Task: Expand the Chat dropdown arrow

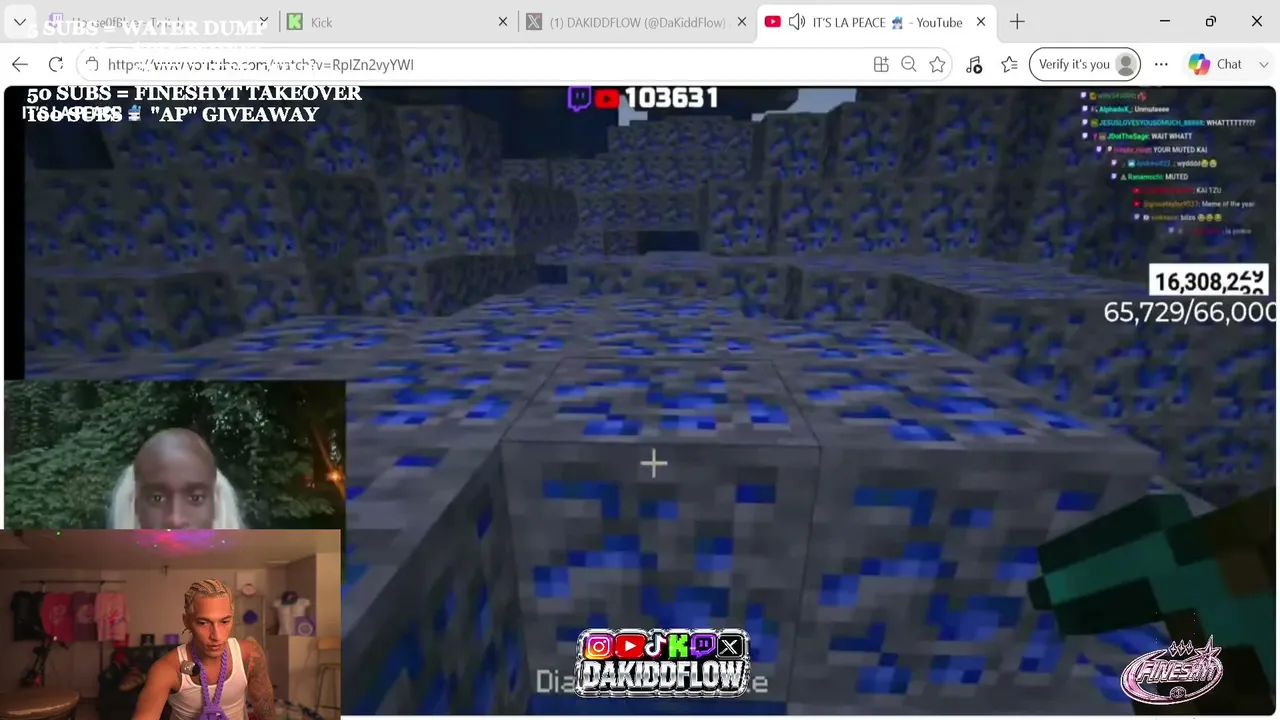Action: [x=1264, y=64]
